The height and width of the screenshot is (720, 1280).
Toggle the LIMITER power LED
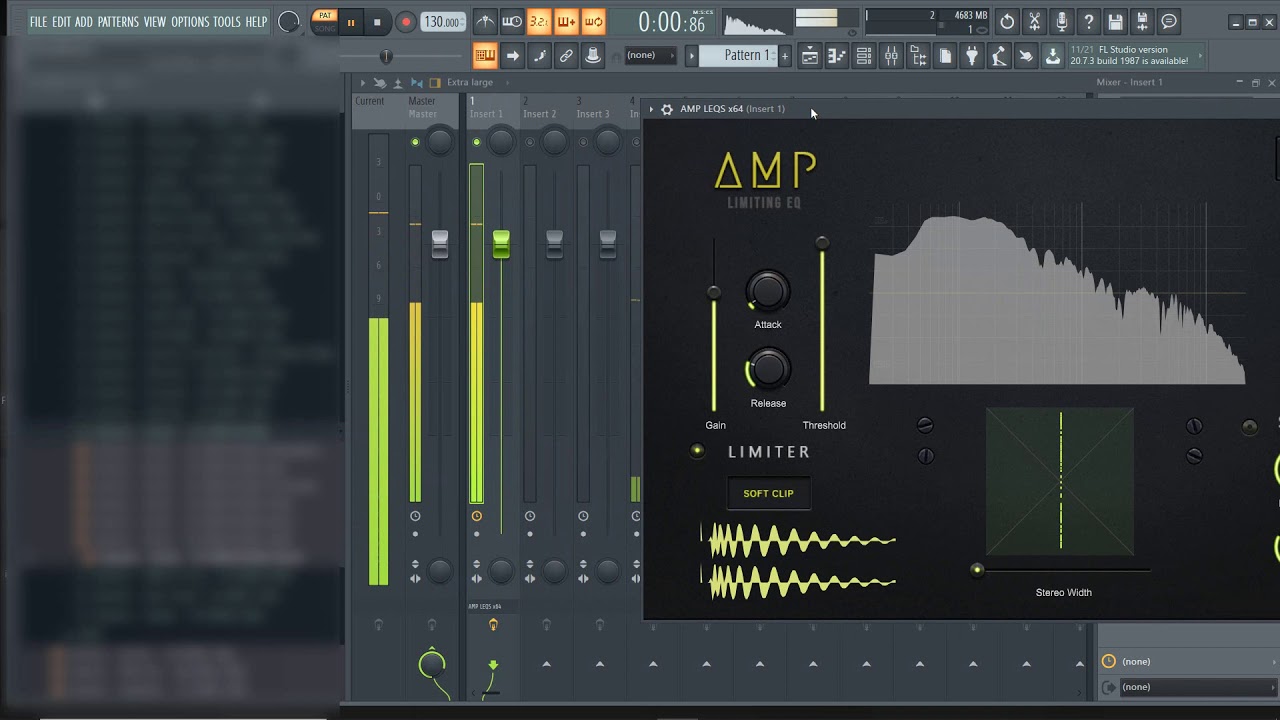(x=697, y=451)
